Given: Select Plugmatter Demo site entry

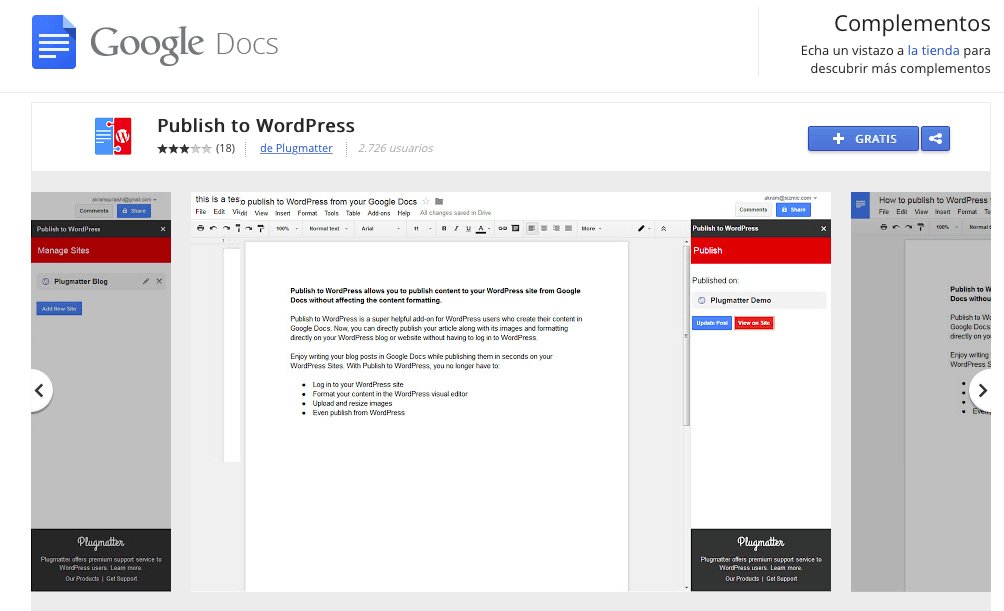Looking at the screenshot, I should point(759,300).
